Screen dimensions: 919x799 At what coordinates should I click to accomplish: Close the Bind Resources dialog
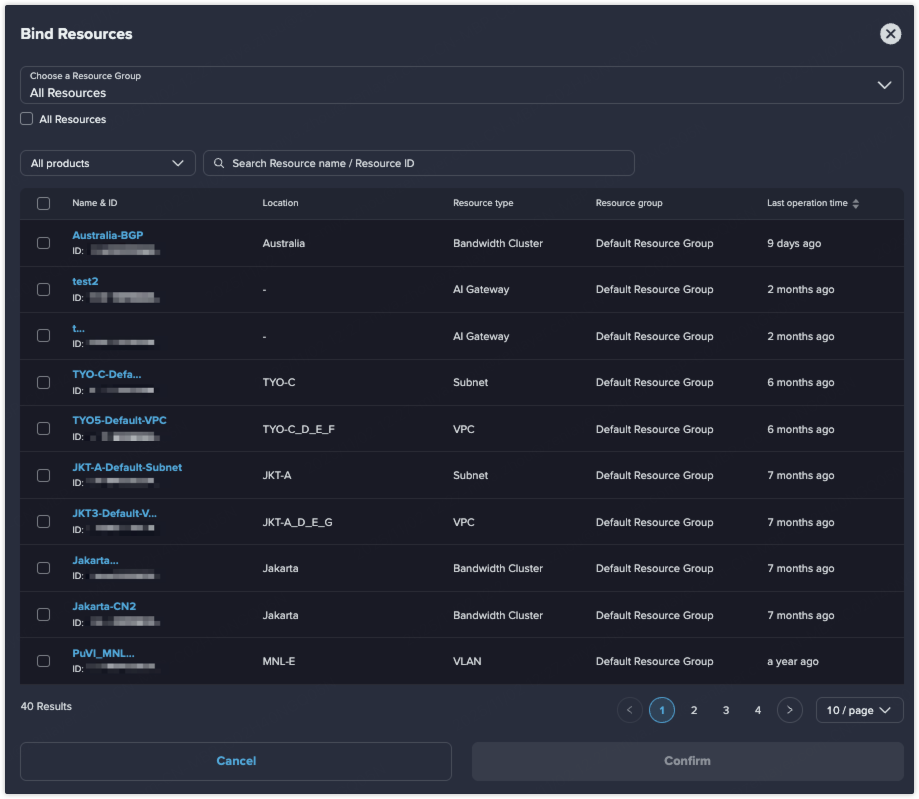(890, 34)
